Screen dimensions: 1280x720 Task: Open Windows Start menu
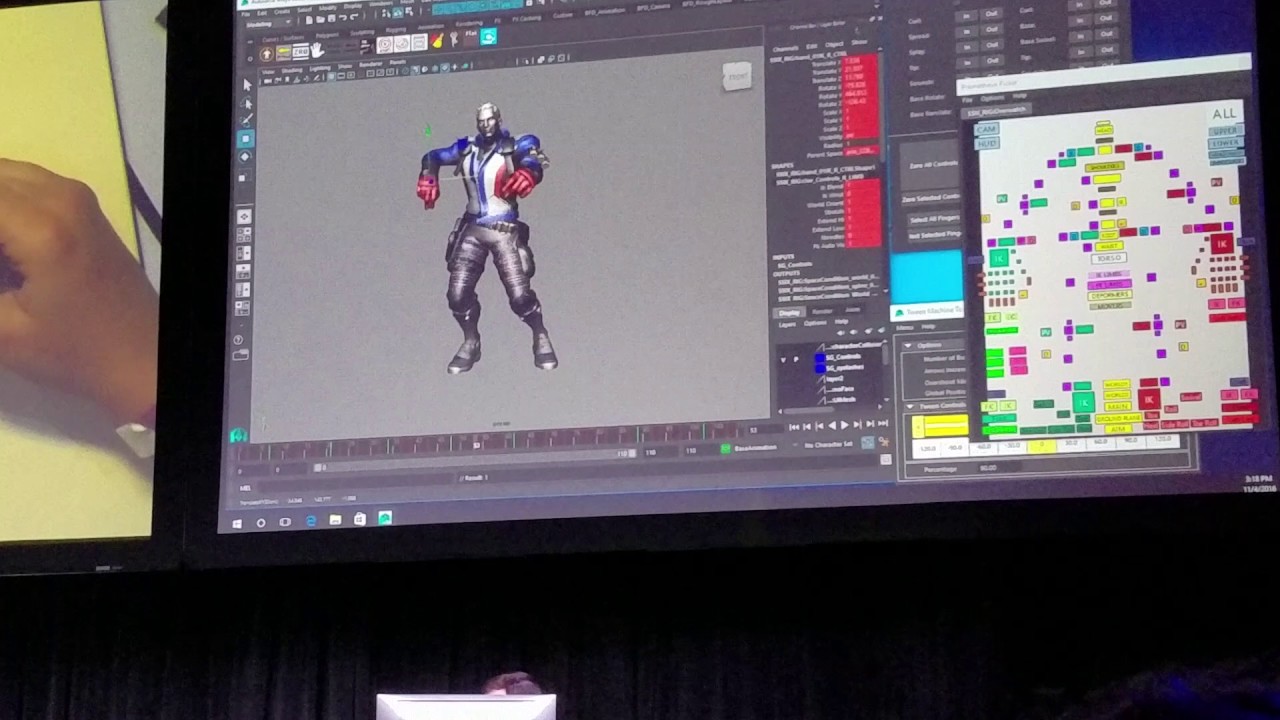[237, 522]
